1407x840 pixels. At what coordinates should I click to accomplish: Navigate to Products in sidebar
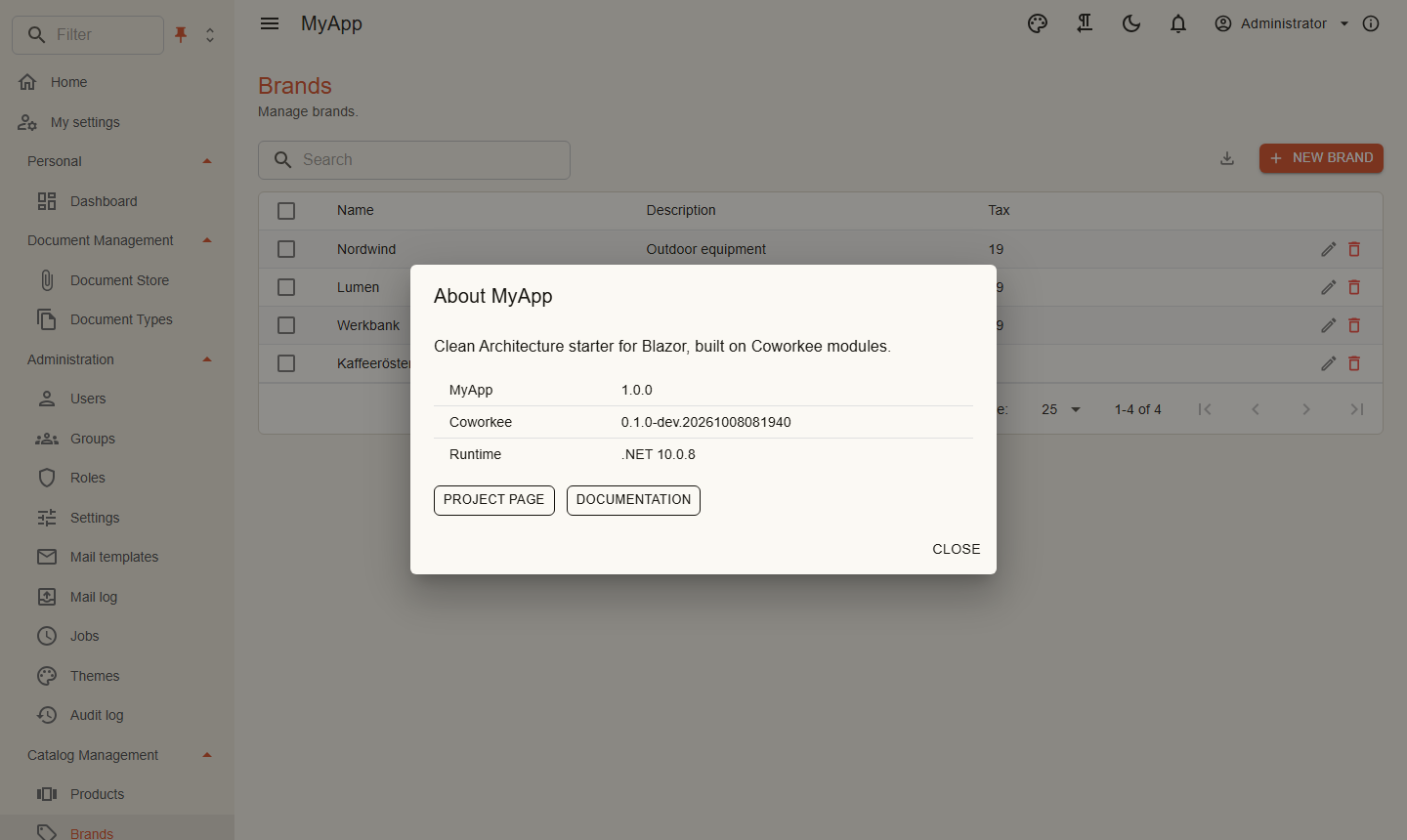coord(117,794)
